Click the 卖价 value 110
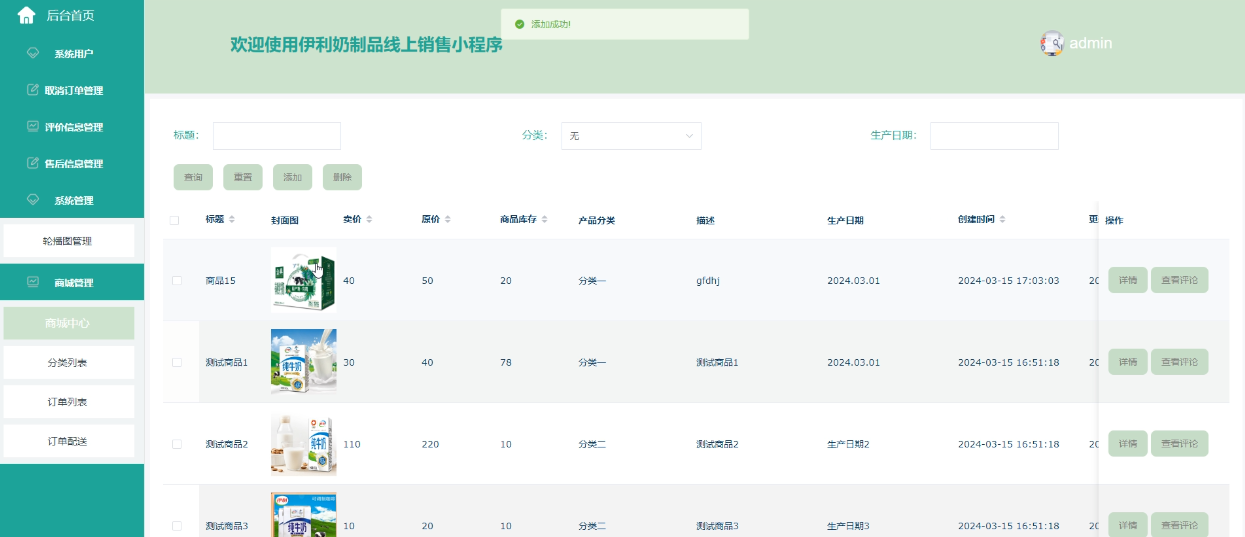Viewport: 1245px width, 537px height. (351, 444)
